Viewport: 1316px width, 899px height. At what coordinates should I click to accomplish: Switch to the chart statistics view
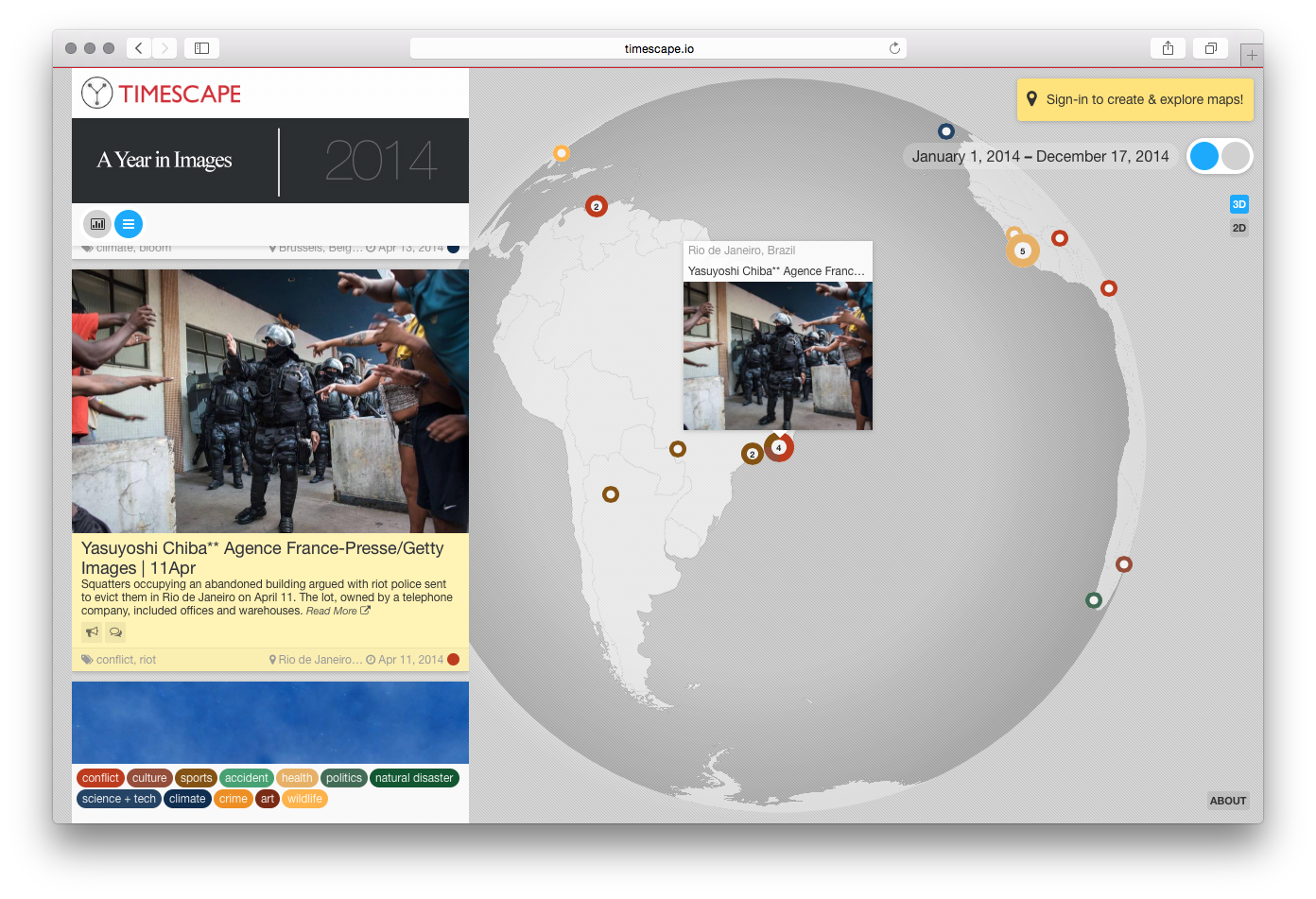pos(97,224)
